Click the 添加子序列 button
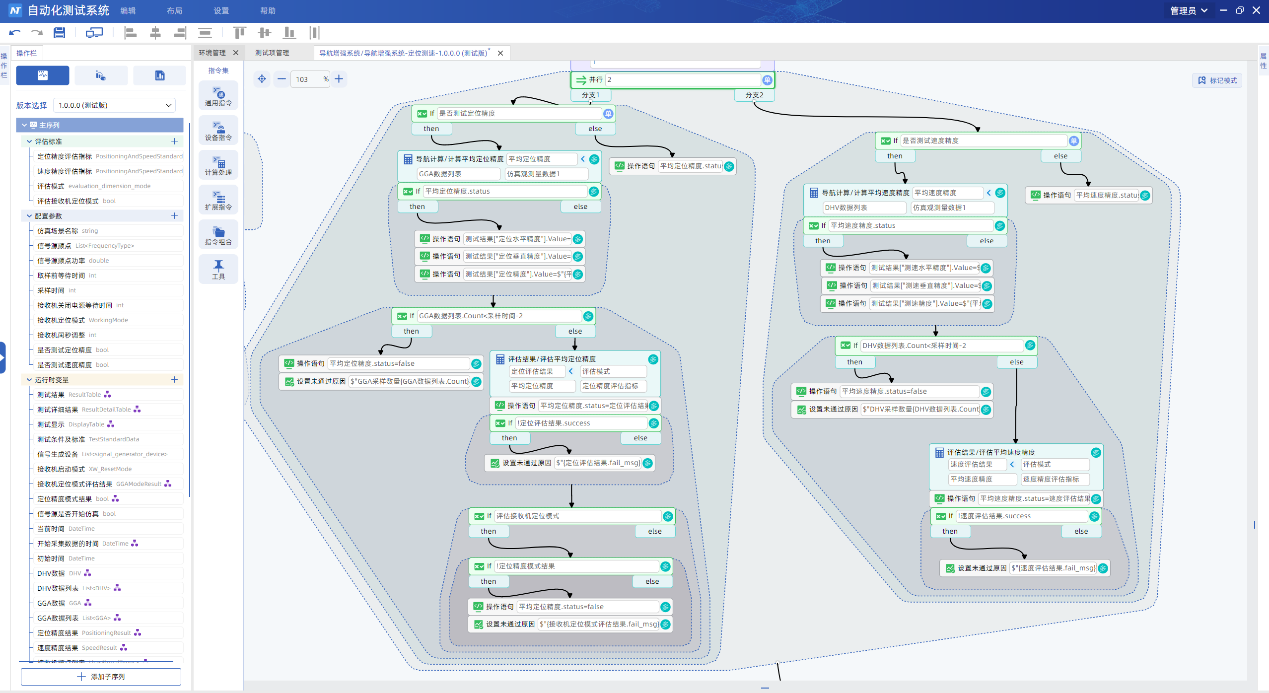Screen dimensions: 1269x693 (100, 677)
